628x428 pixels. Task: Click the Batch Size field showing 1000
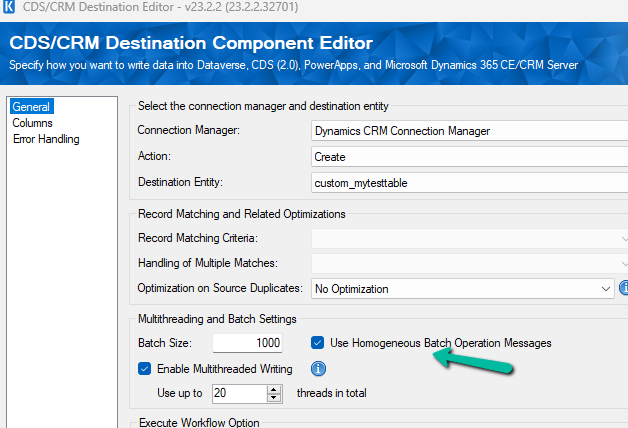point(247,343)
